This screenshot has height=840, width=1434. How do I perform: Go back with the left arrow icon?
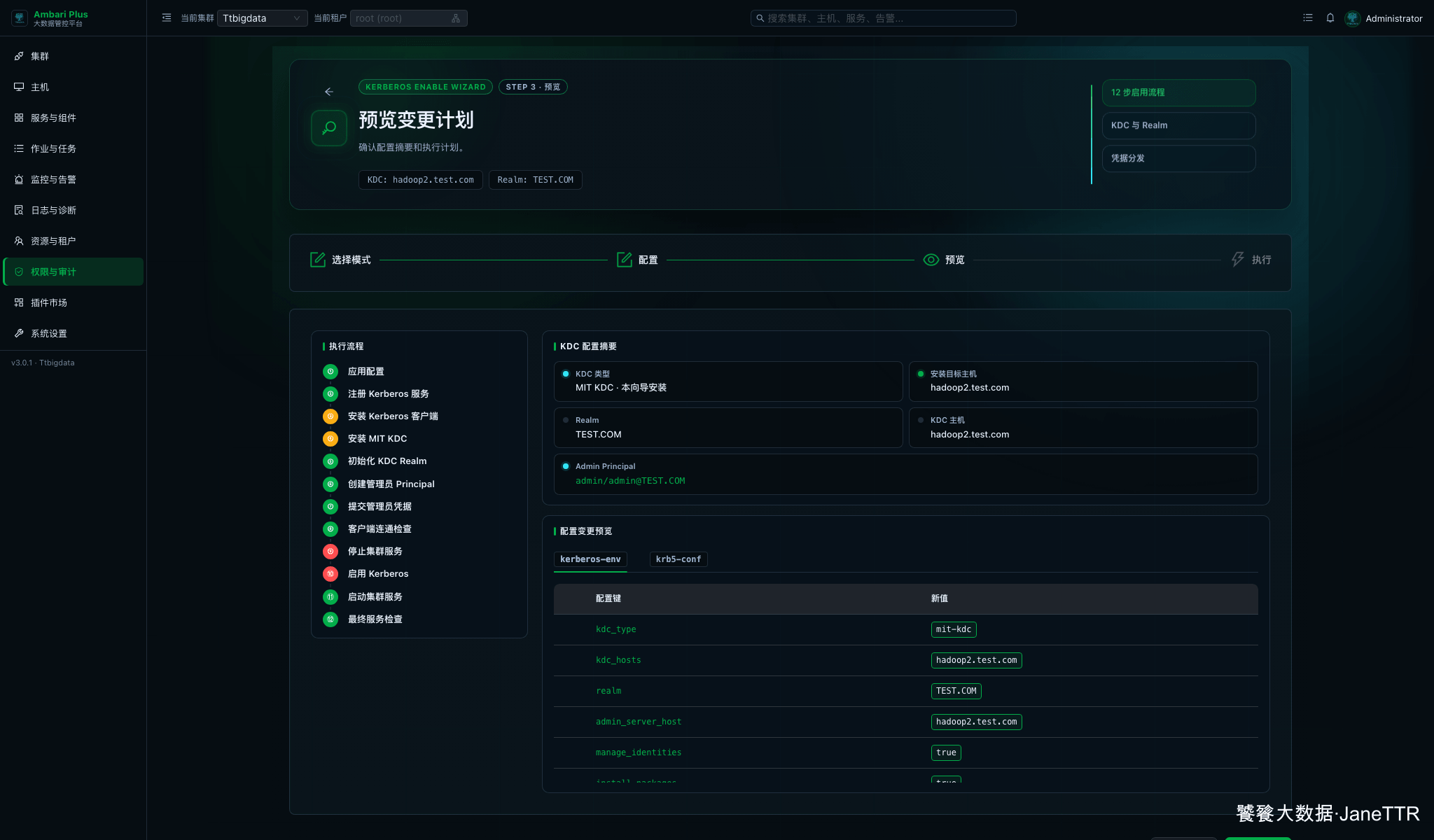pos(329,92)
